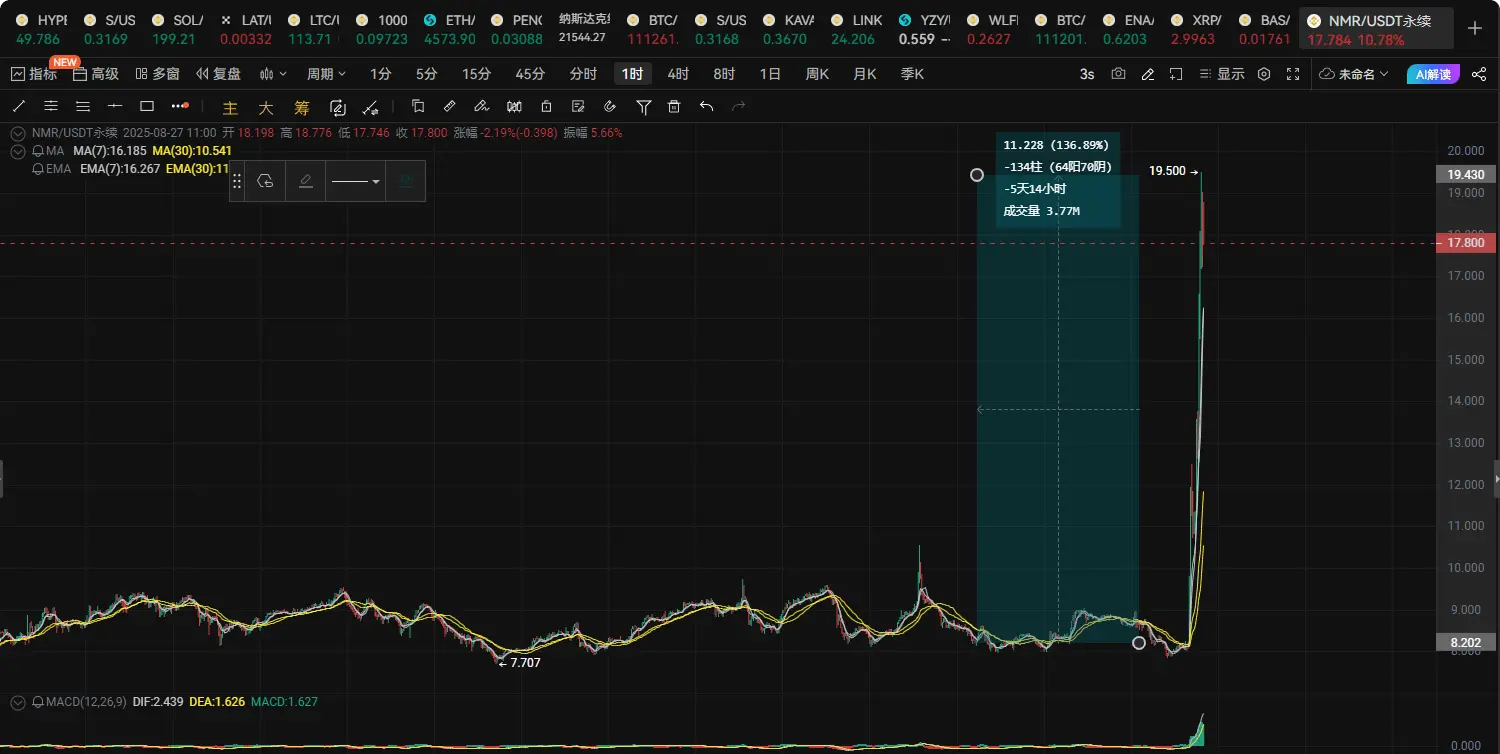Toggle the continuous drawing mode icon
Screen dimensions: 1500x754
click(x=337, y=107)
